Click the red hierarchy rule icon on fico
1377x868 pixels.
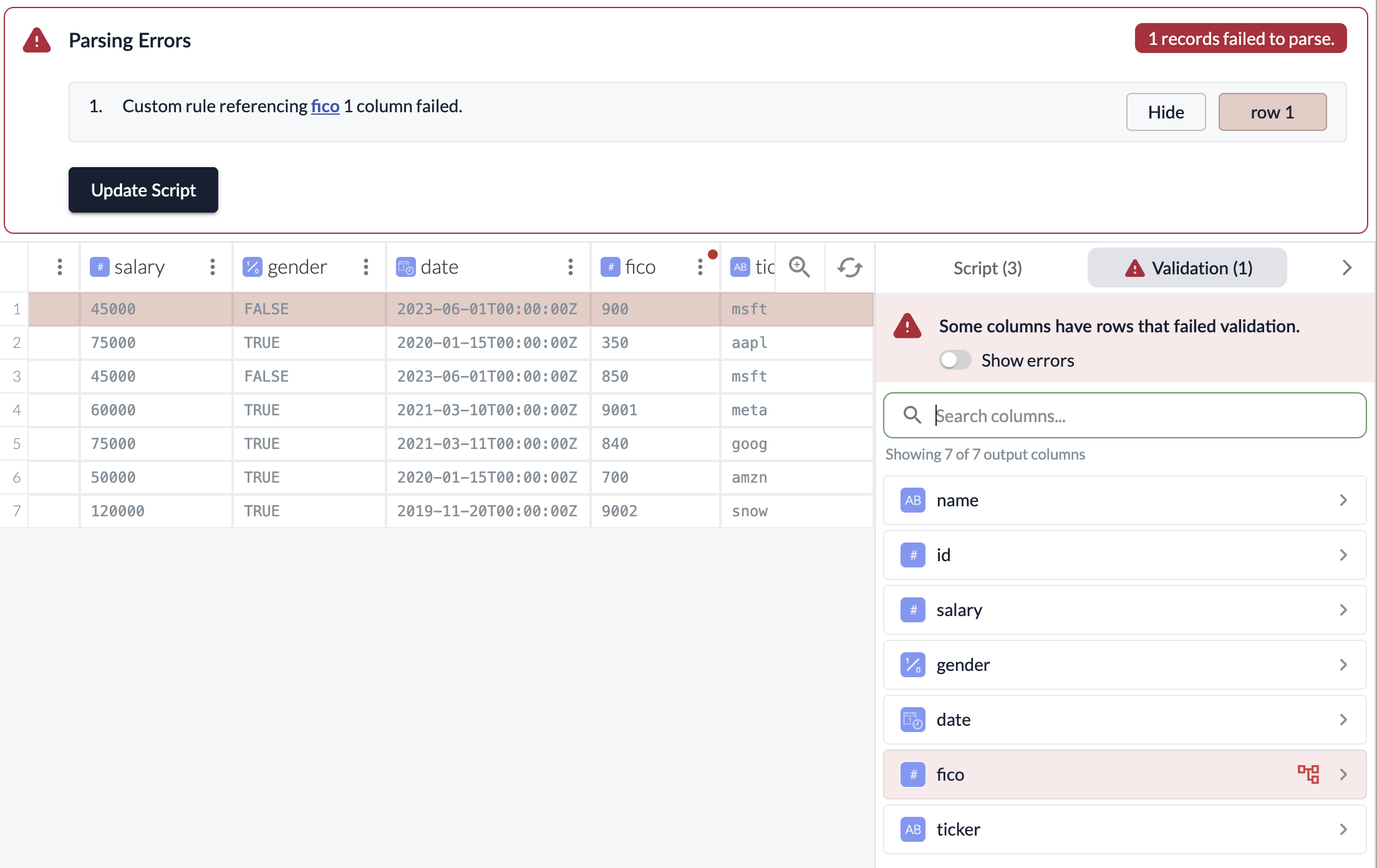coord(1308,774)
